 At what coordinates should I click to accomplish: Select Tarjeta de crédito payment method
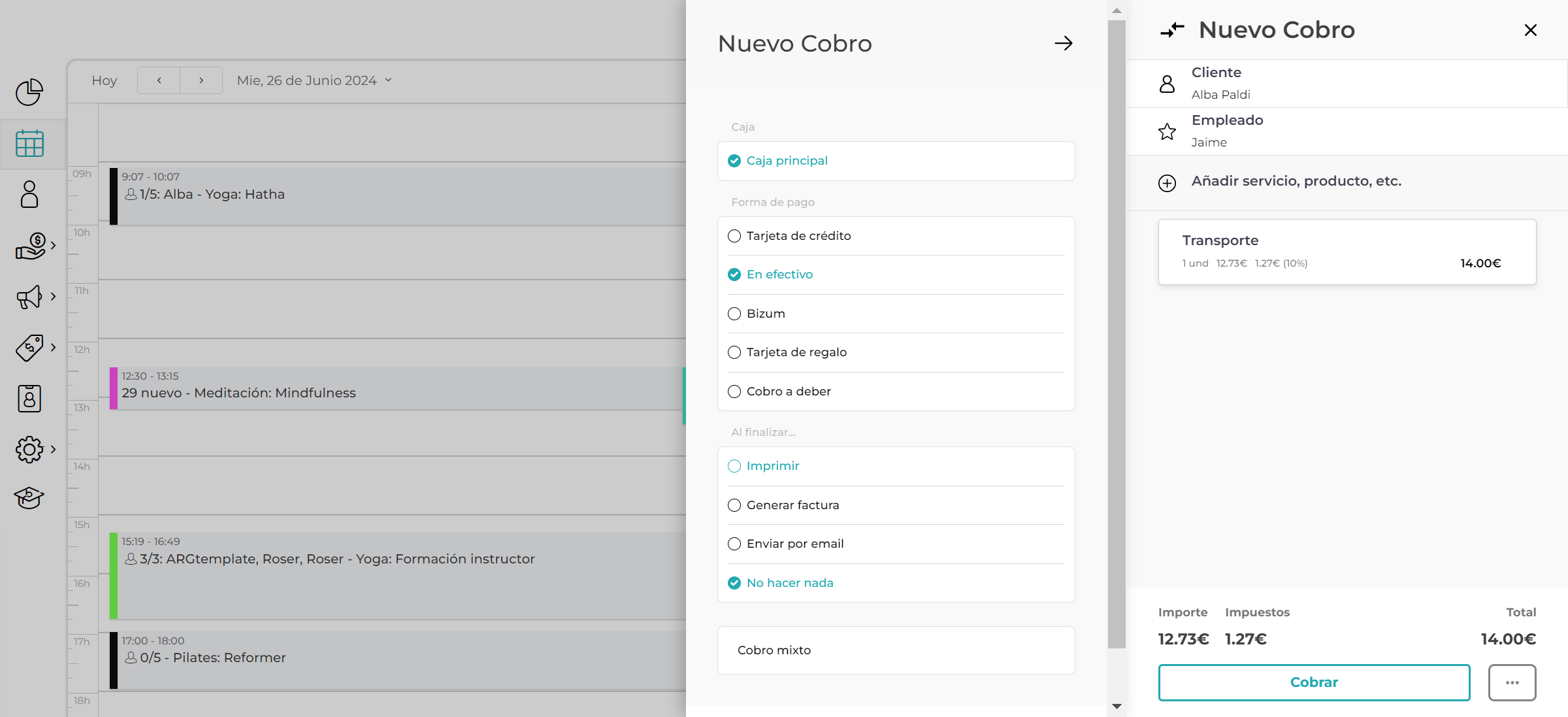coord(896,236)
